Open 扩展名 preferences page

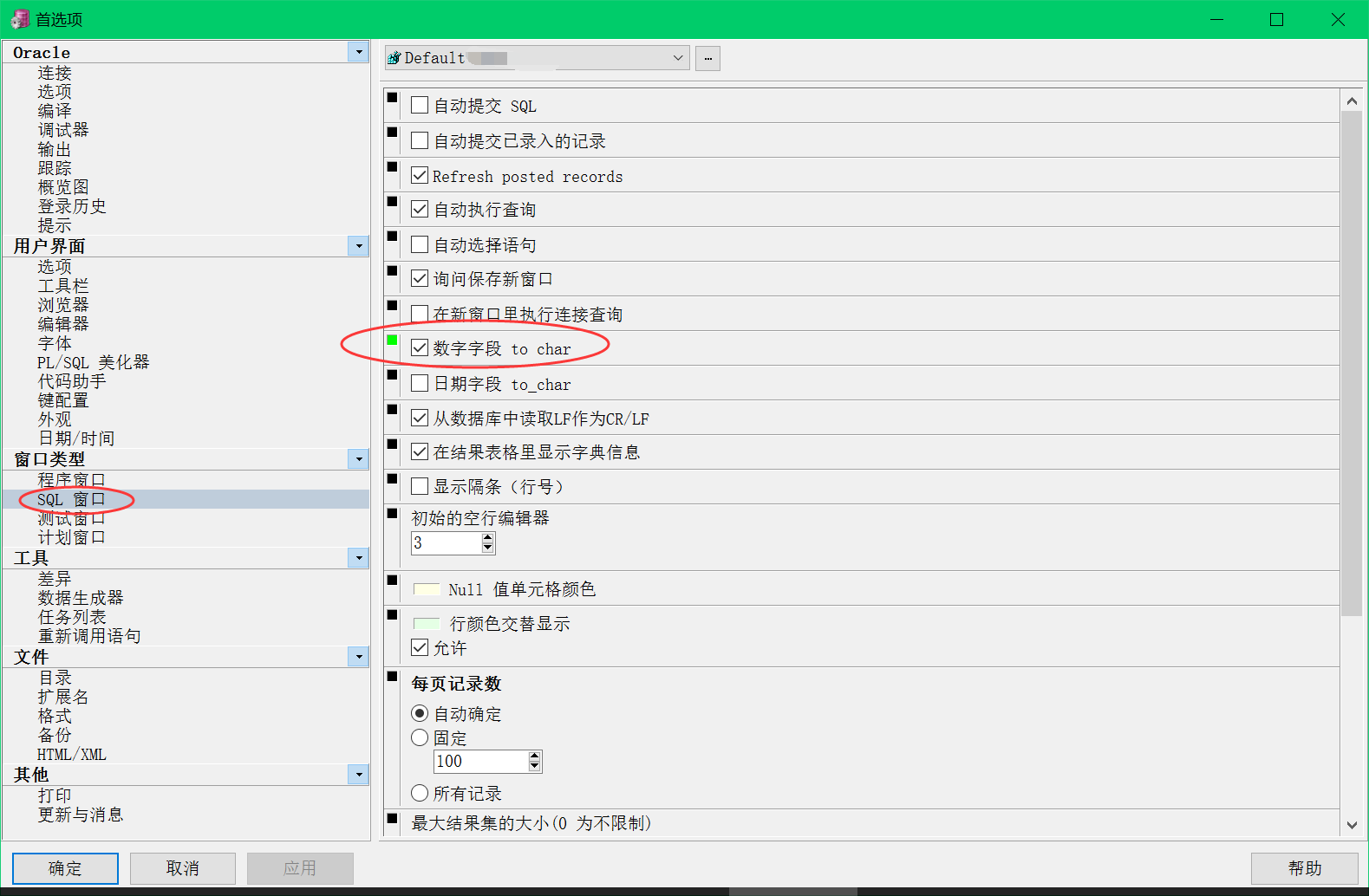[63, 697]
